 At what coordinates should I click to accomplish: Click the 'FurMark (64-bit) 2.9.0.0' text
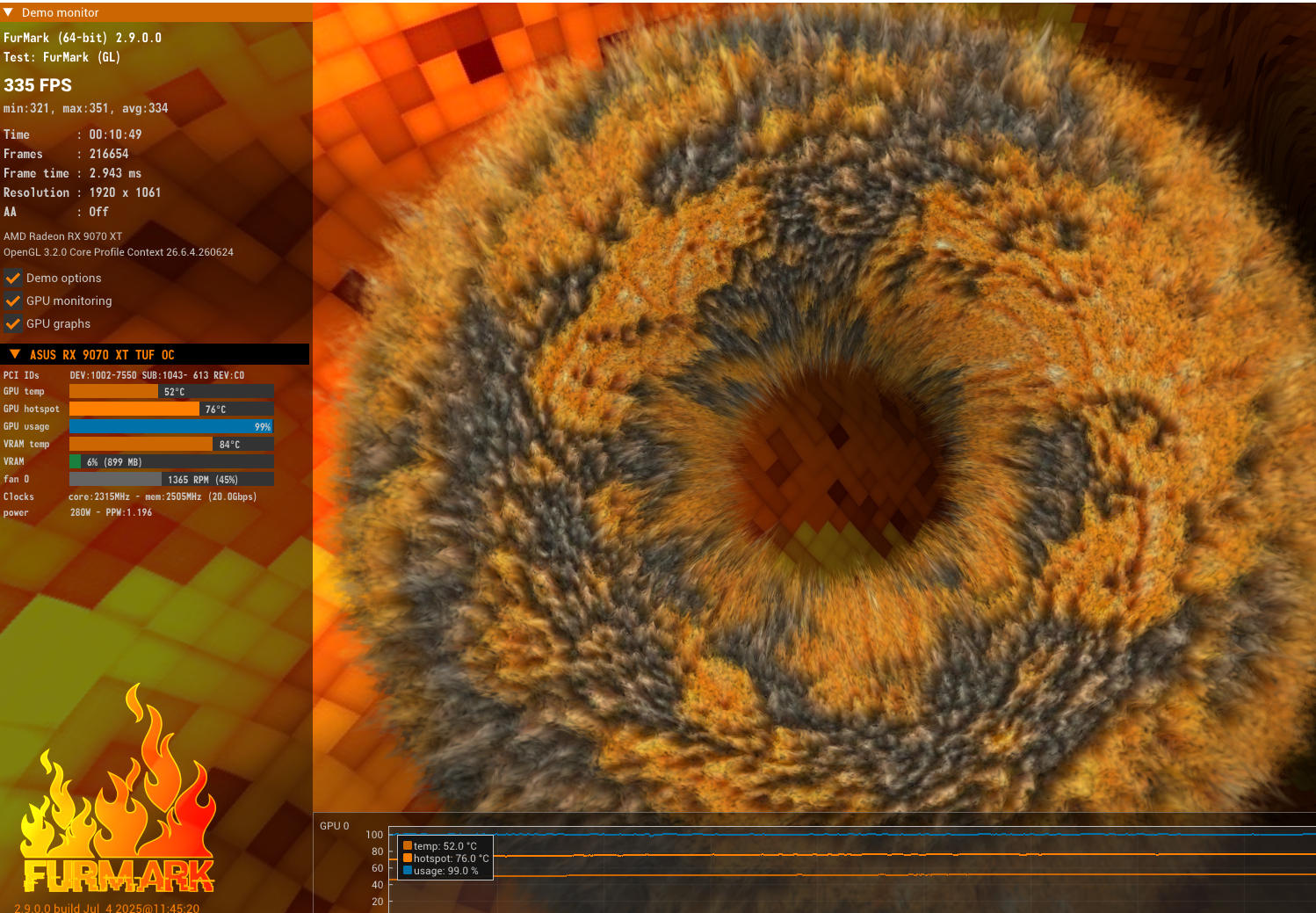(83, 38)
